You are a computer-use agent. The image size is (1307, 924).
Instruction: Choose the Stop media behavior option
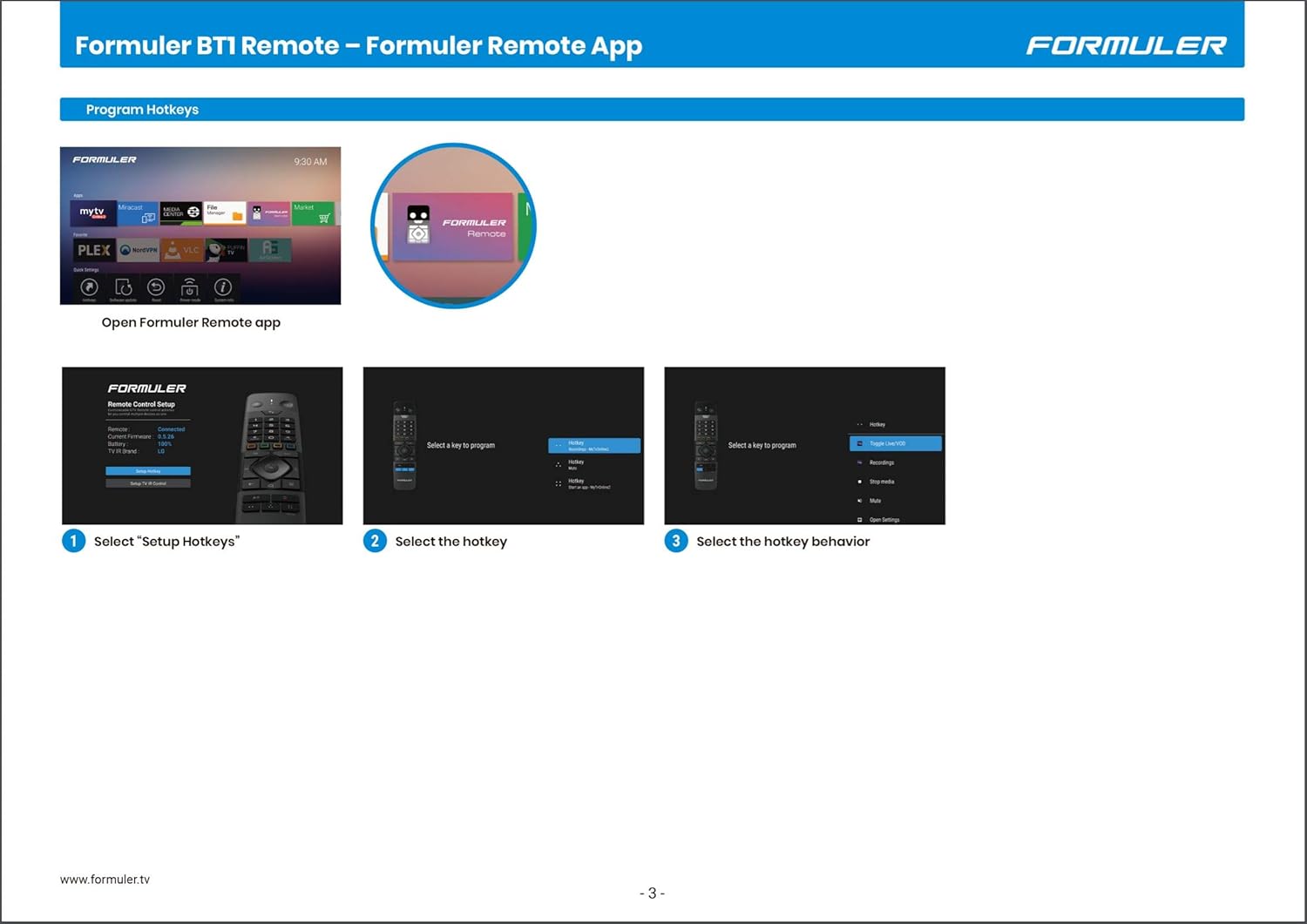(x=881, y=482)
